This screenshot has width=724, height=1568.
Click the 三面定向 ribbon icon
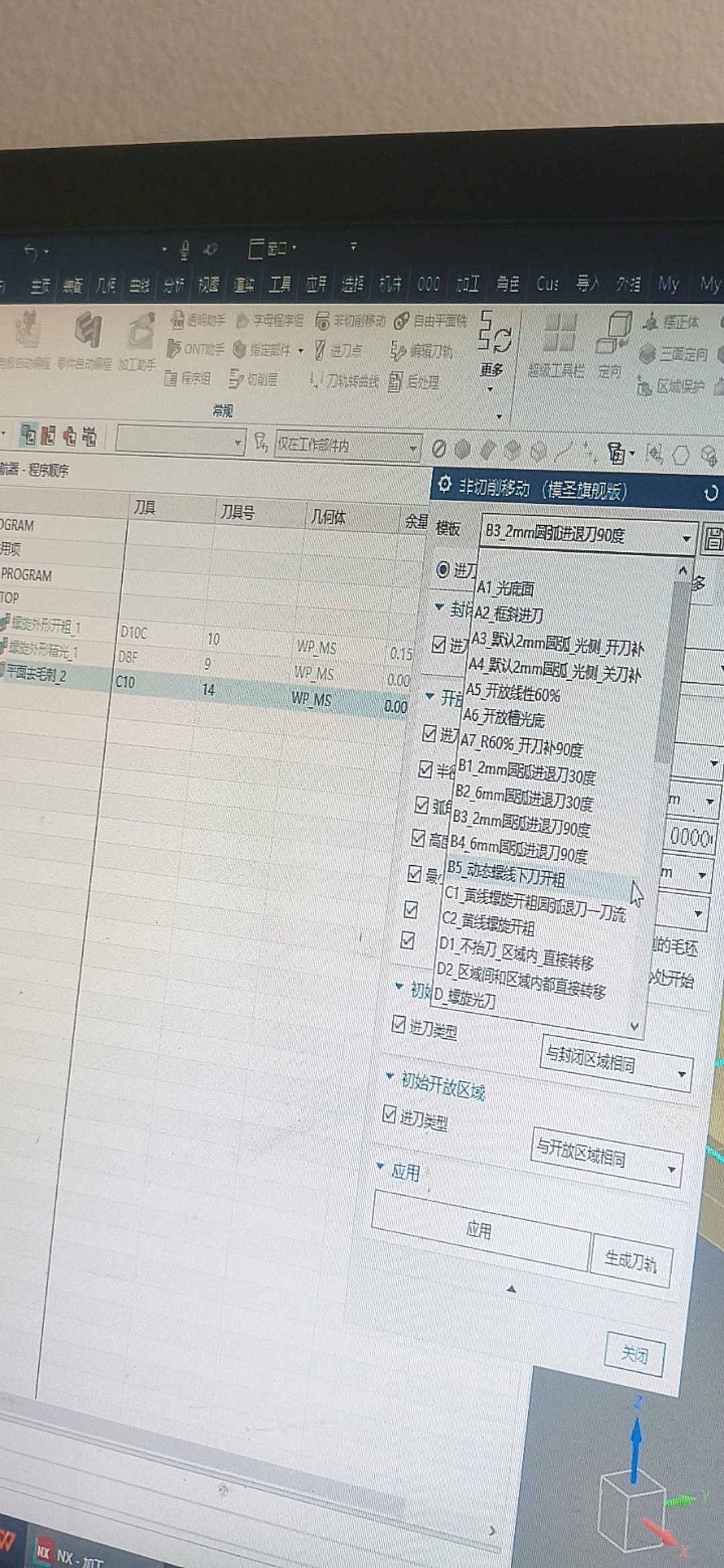tap(673, 353)
